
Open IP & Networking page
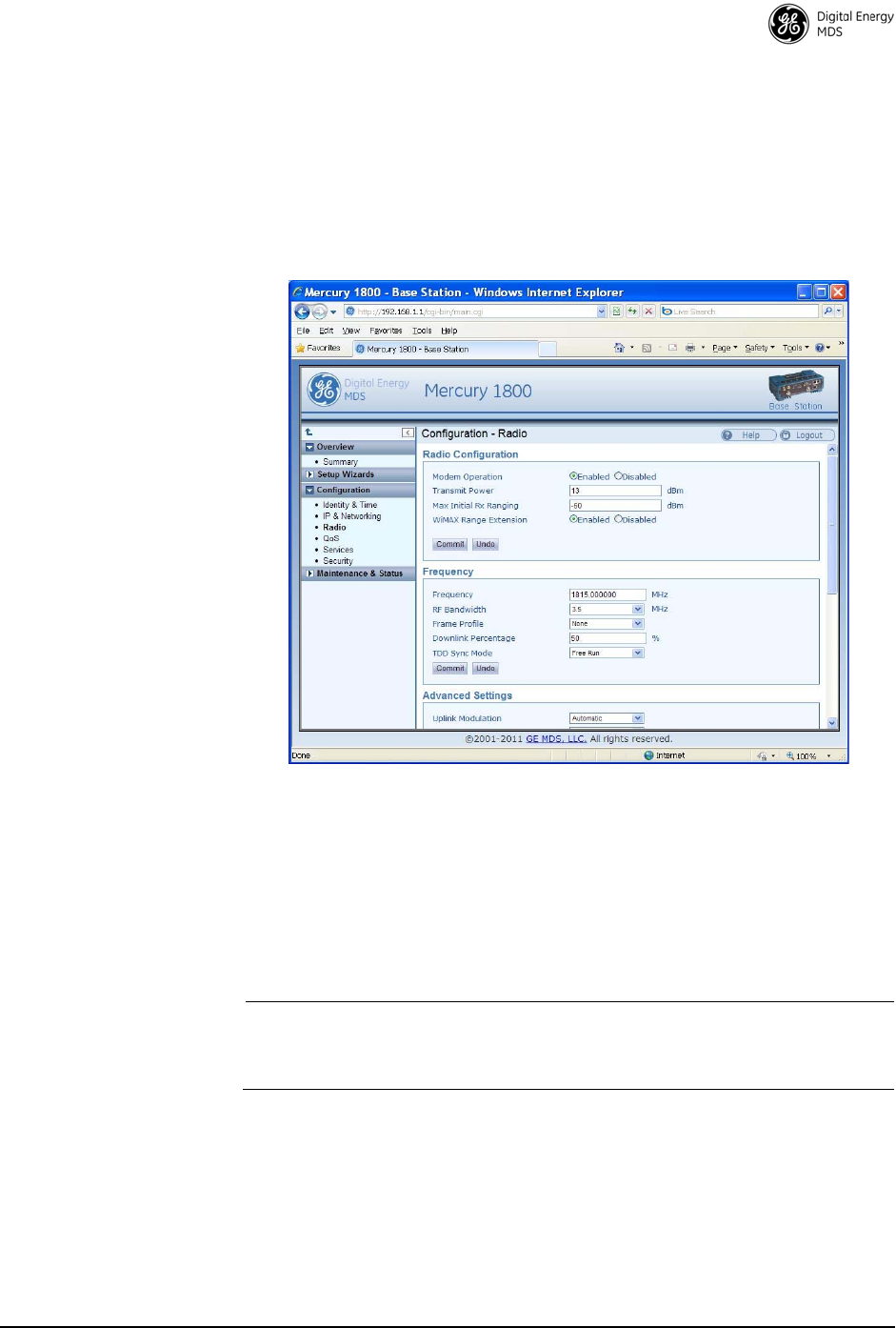351,516
